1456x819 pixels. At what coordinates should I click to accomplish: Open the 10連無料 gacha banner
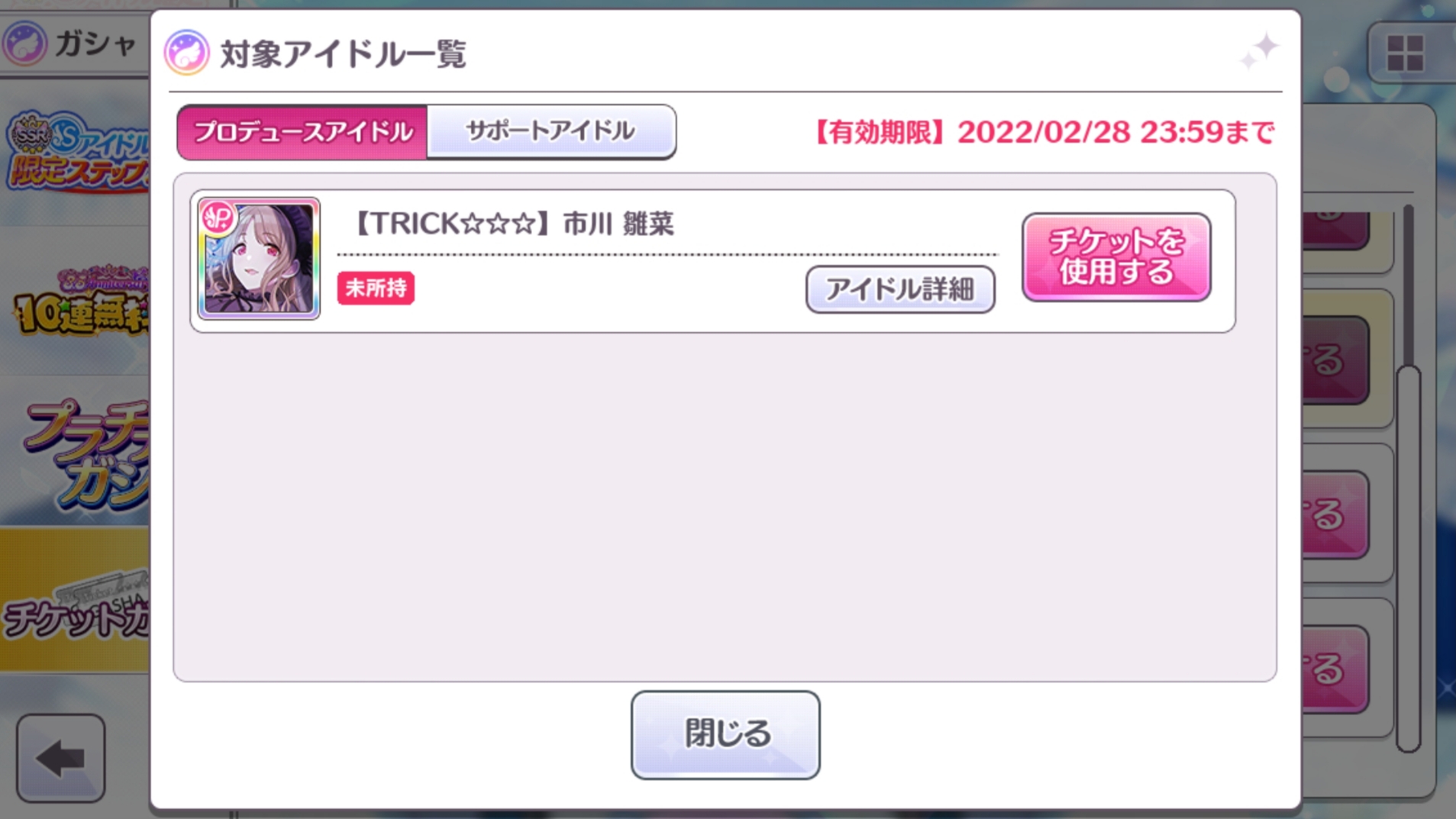76,303
